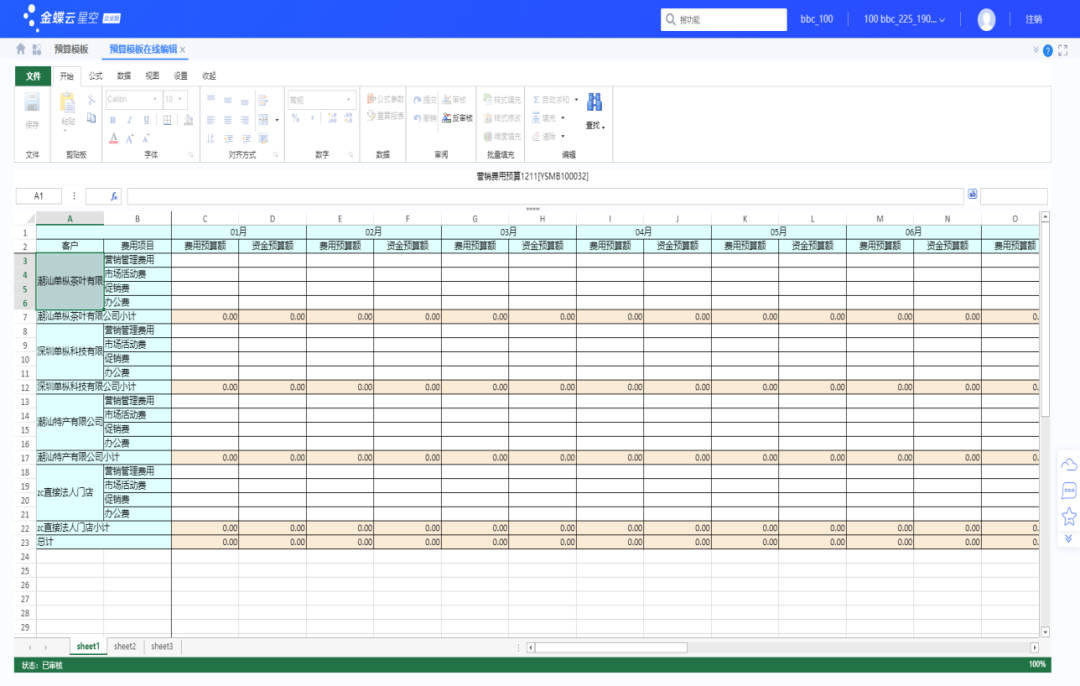Switch to sheet2 worksheet tab

tap(124, 647)
